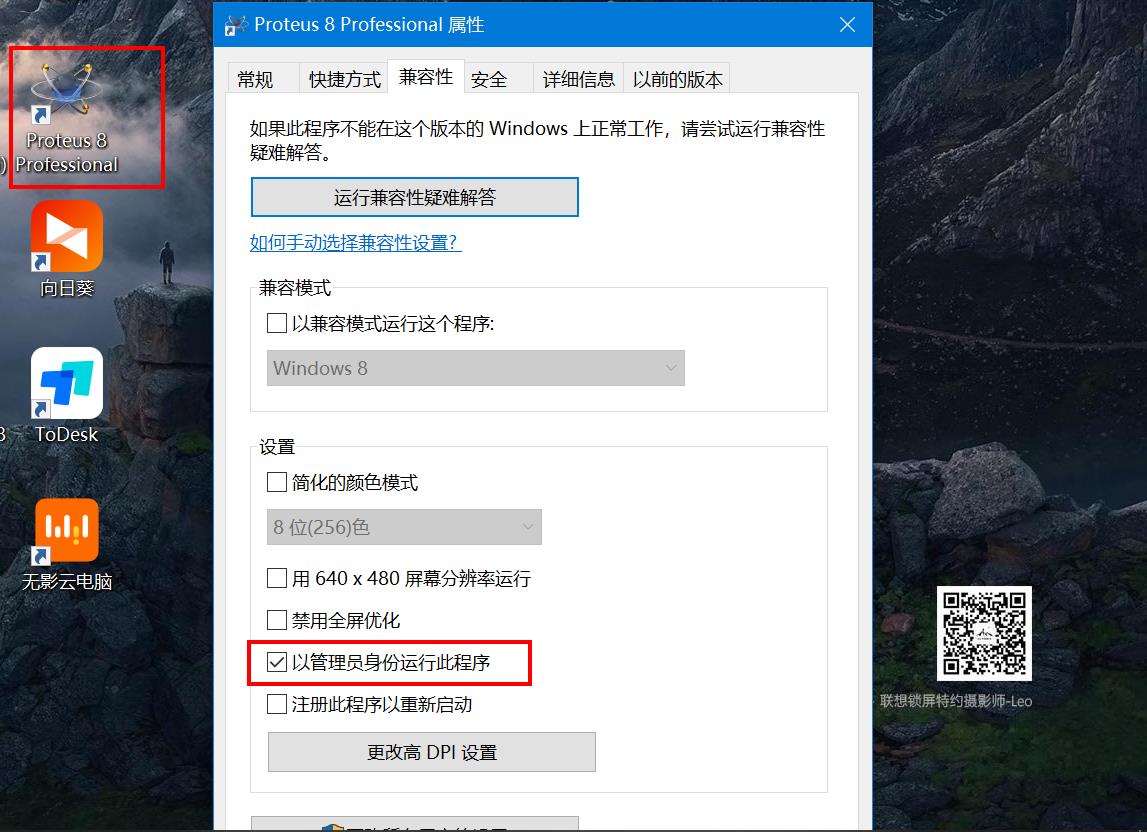This screenshot has width=1147, height=832.
Task: Uncheck 以管理员身份运行此程序
Action: click(277, 661)
